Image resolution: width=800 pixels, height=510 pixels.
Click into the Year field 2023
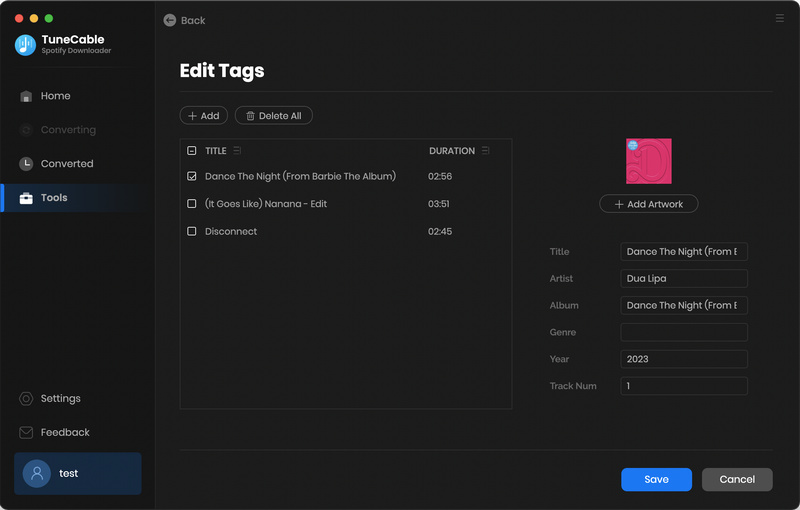click(684, 359)
